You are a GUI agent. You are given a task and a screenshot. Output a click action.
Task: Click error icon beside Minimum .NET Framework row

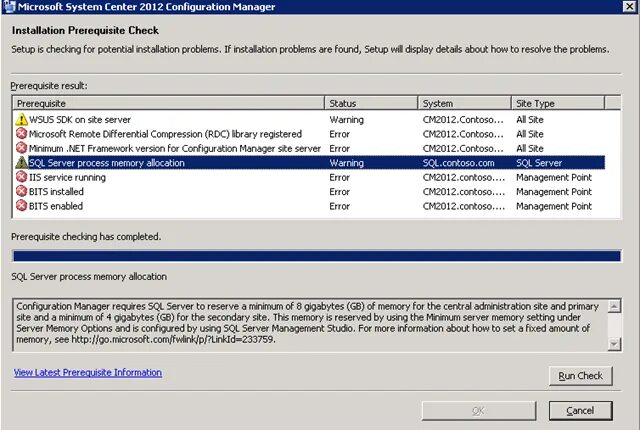(x=21, y=148)
